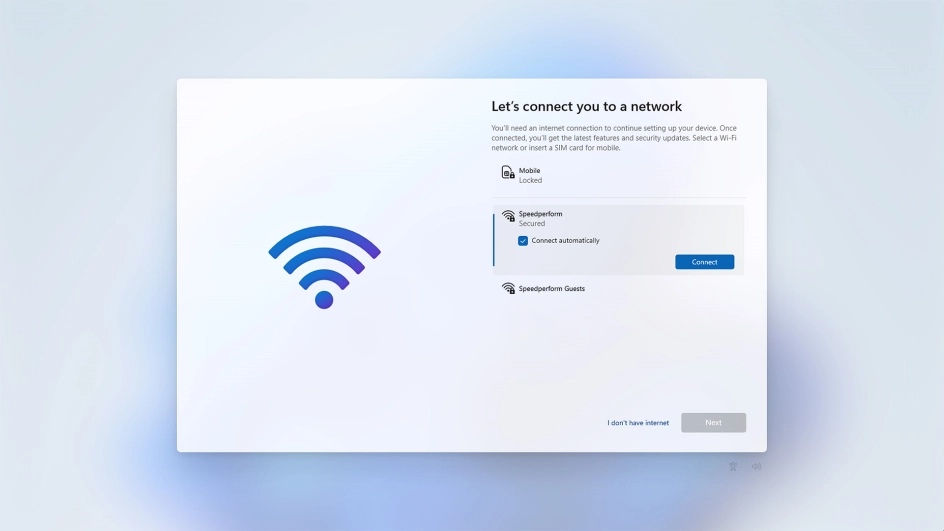Screen dimensions: 944x531
Task: Click the Locked status under Mobile
Action: click(x=530, y=180)
